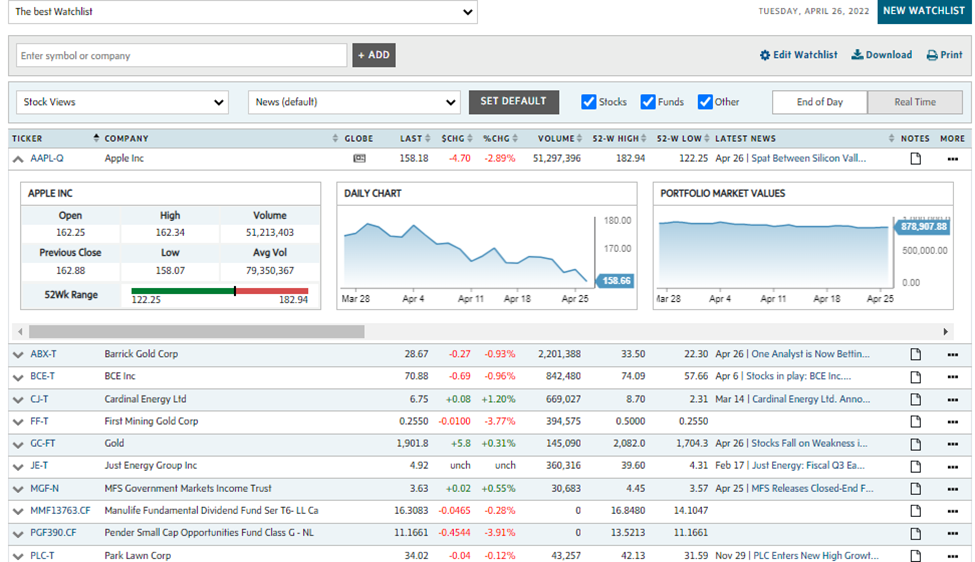The width and height of the screenshot is (975, 562).
Task: Click the Download watchlist icon
Action: tap(857, 56)
